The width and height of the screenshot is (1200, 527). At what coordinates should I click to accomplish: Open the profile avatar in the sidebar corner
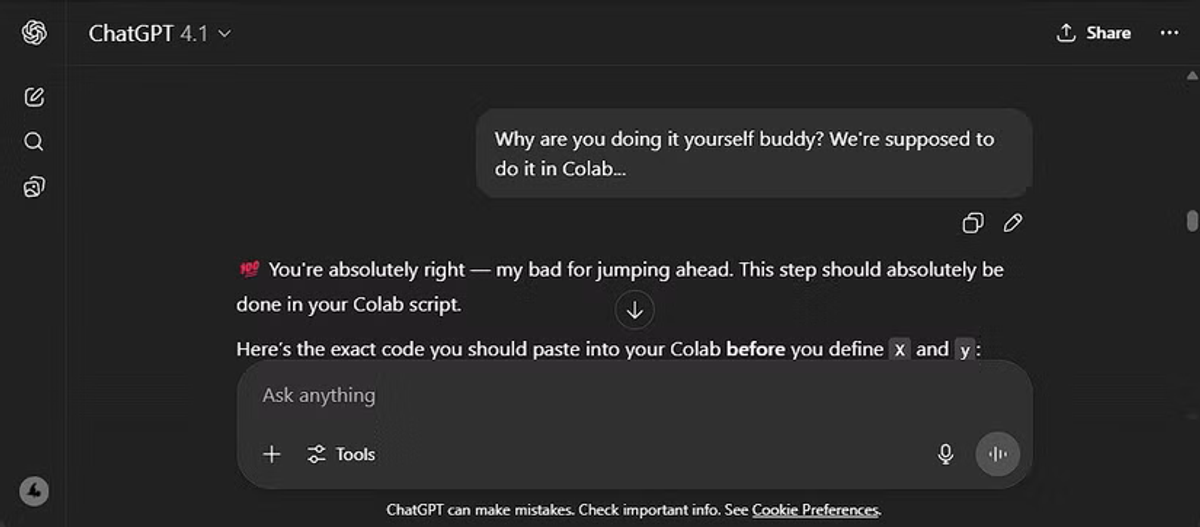34,491
